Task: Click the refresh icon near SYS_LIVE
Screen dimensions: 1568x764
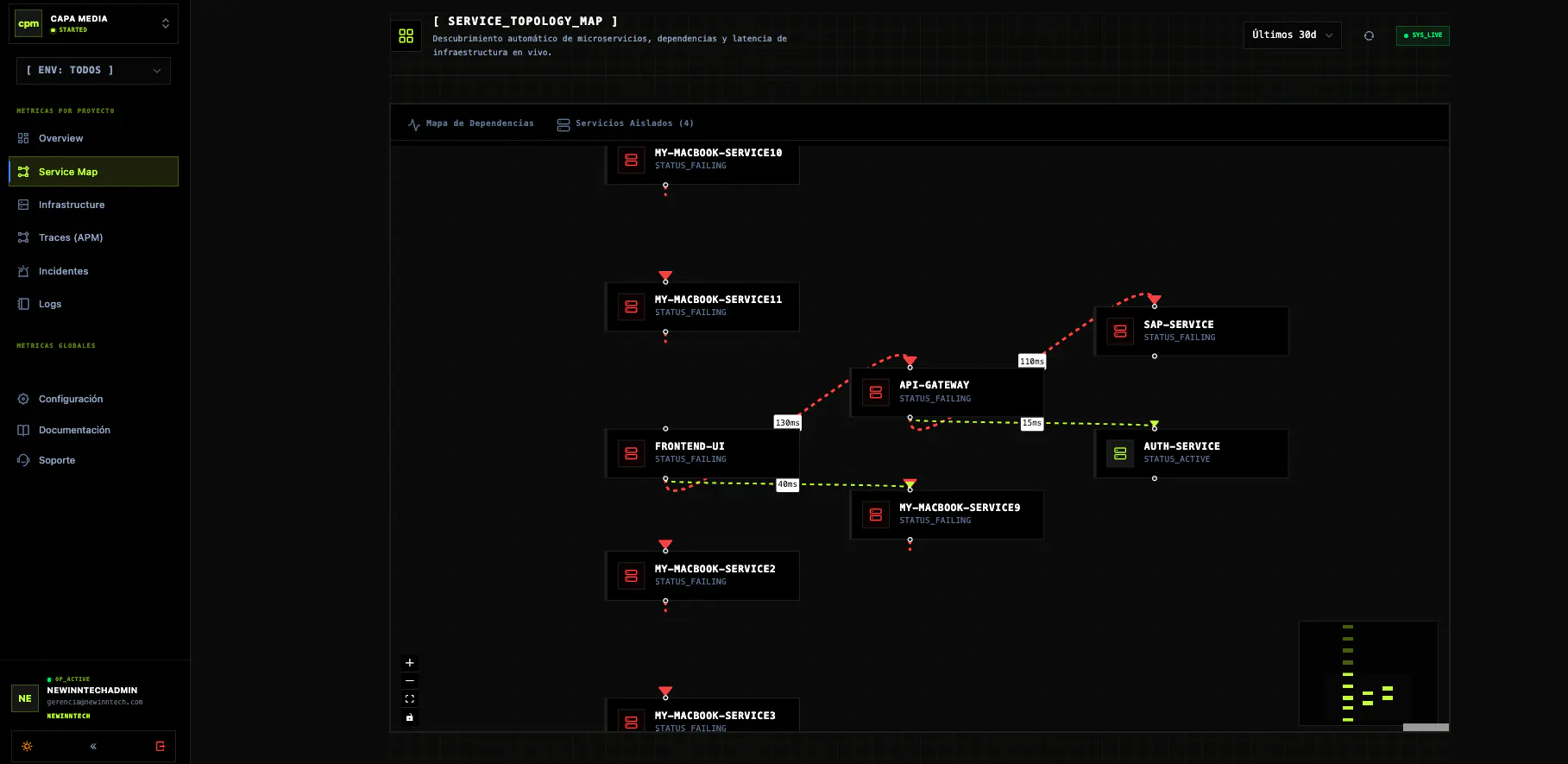Action: pyautogui.click(x=1369, y=35)
